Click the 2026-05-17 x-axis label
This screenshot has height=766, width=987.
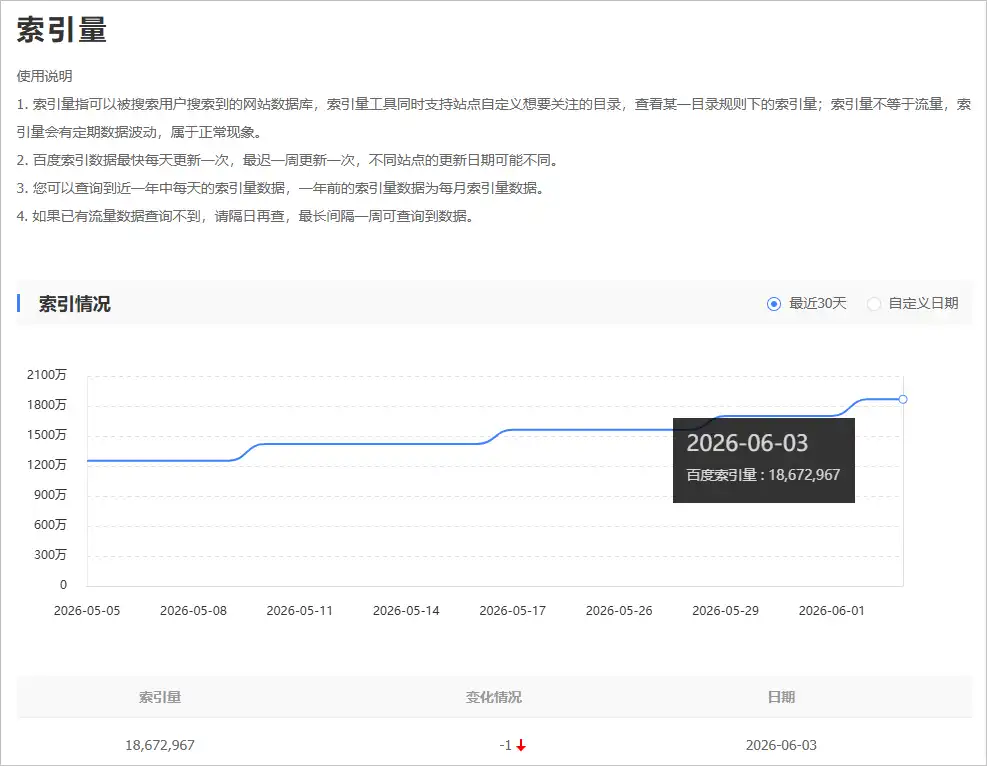pos(512,611)
